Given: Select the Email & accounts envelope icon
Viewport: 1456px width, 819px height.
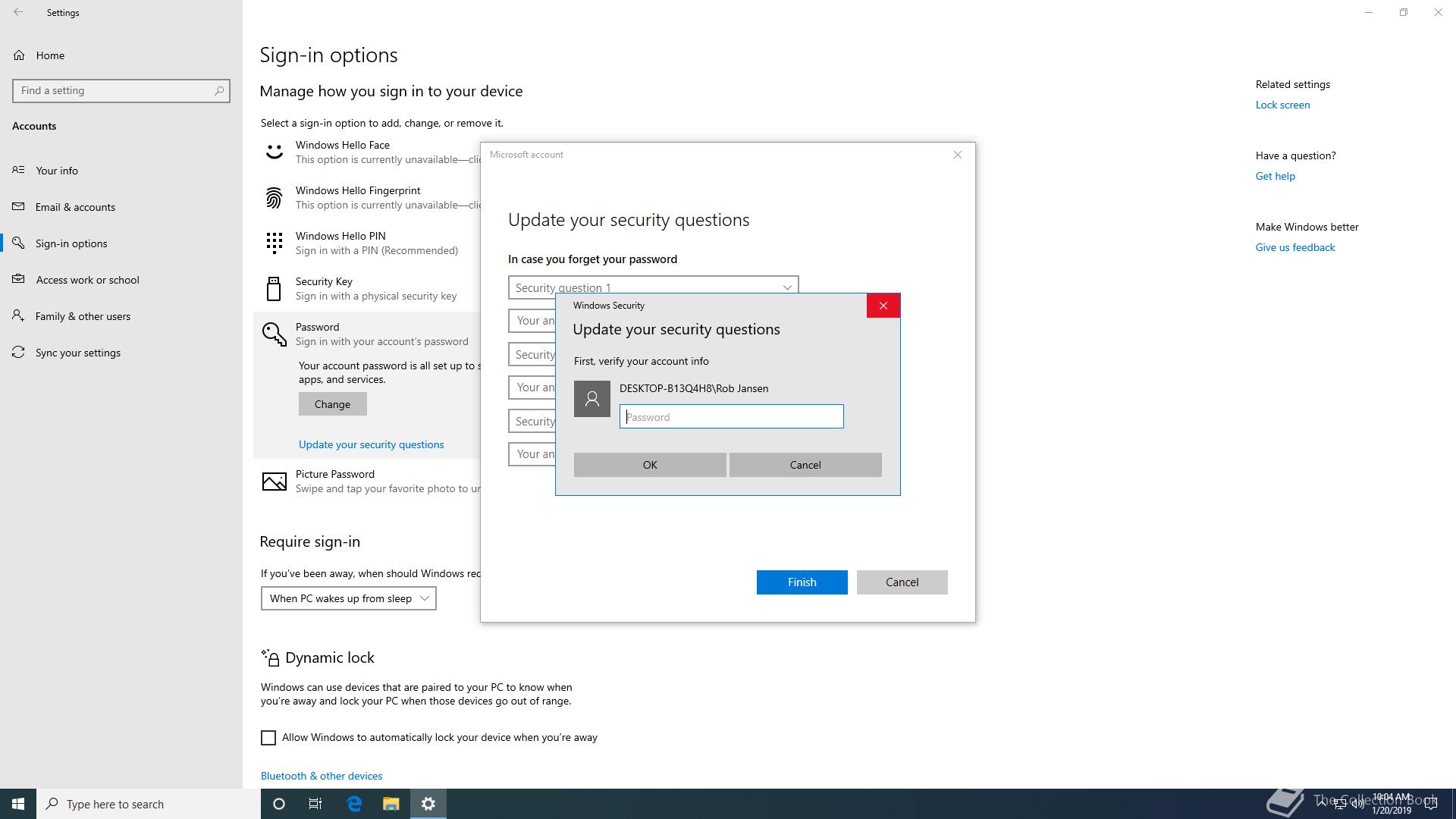Looking at the screenshot, I should (18, 206).
